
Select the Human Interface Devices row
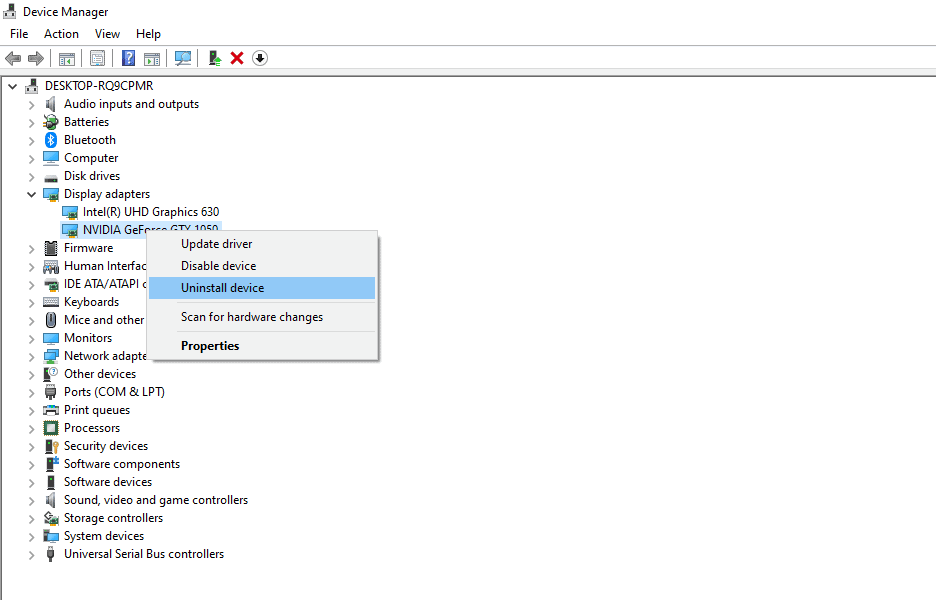[105, 266]
